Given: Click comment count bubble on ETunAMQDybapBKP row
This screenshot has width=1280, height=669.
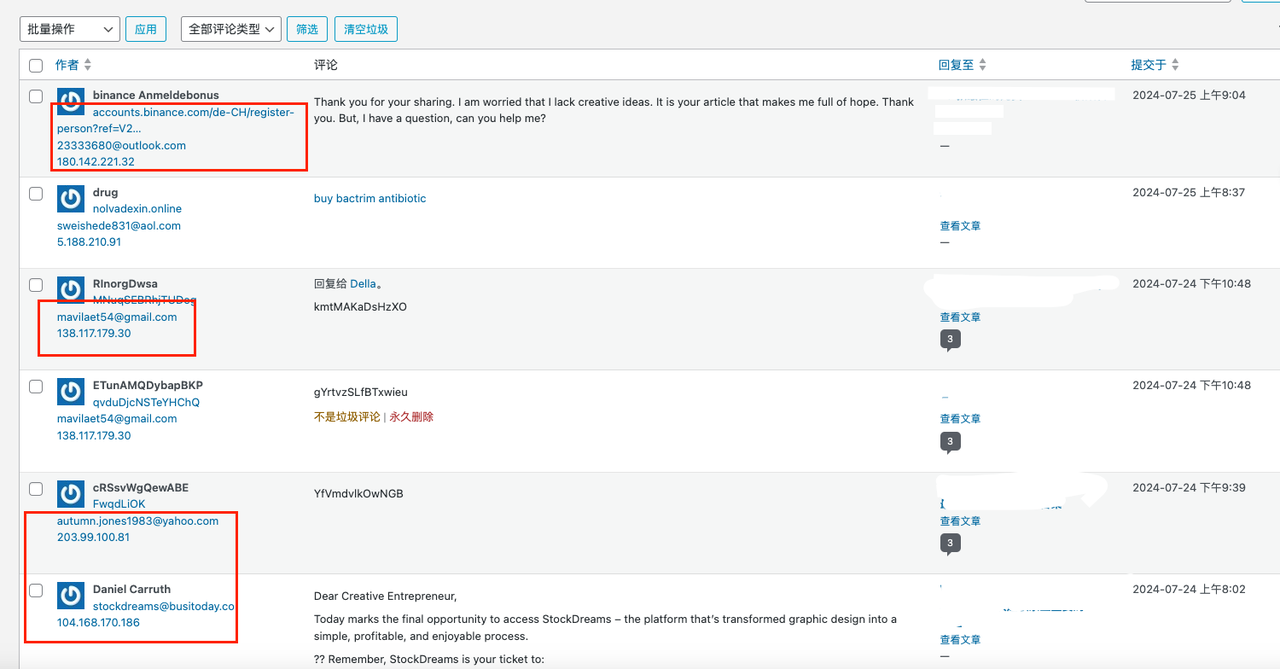Looking at the screenshot, I should (950, 442).
